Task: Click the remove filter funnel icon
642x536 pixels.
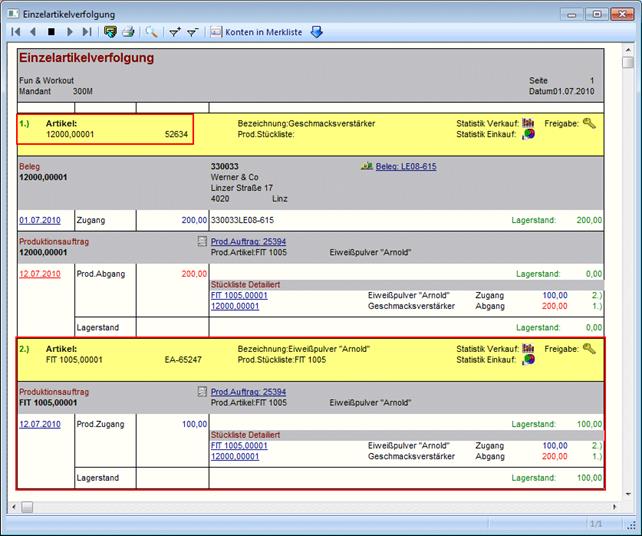Action: pos(192,32)
